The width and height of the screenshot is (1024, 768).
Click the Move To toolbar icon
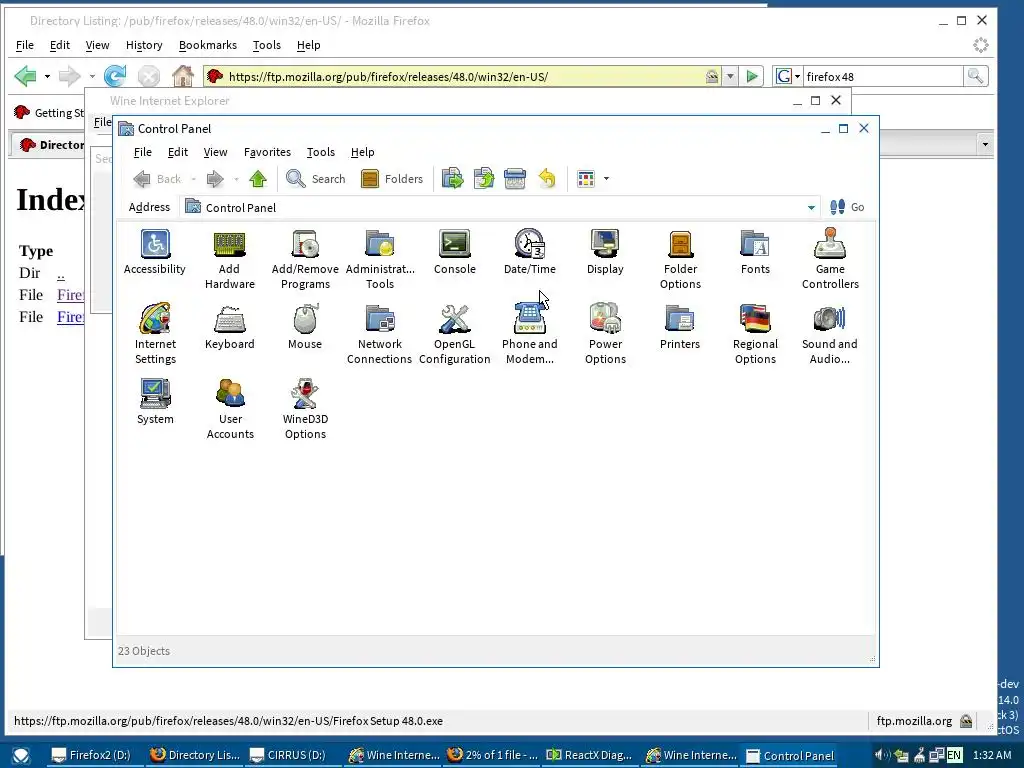(452, 179)
